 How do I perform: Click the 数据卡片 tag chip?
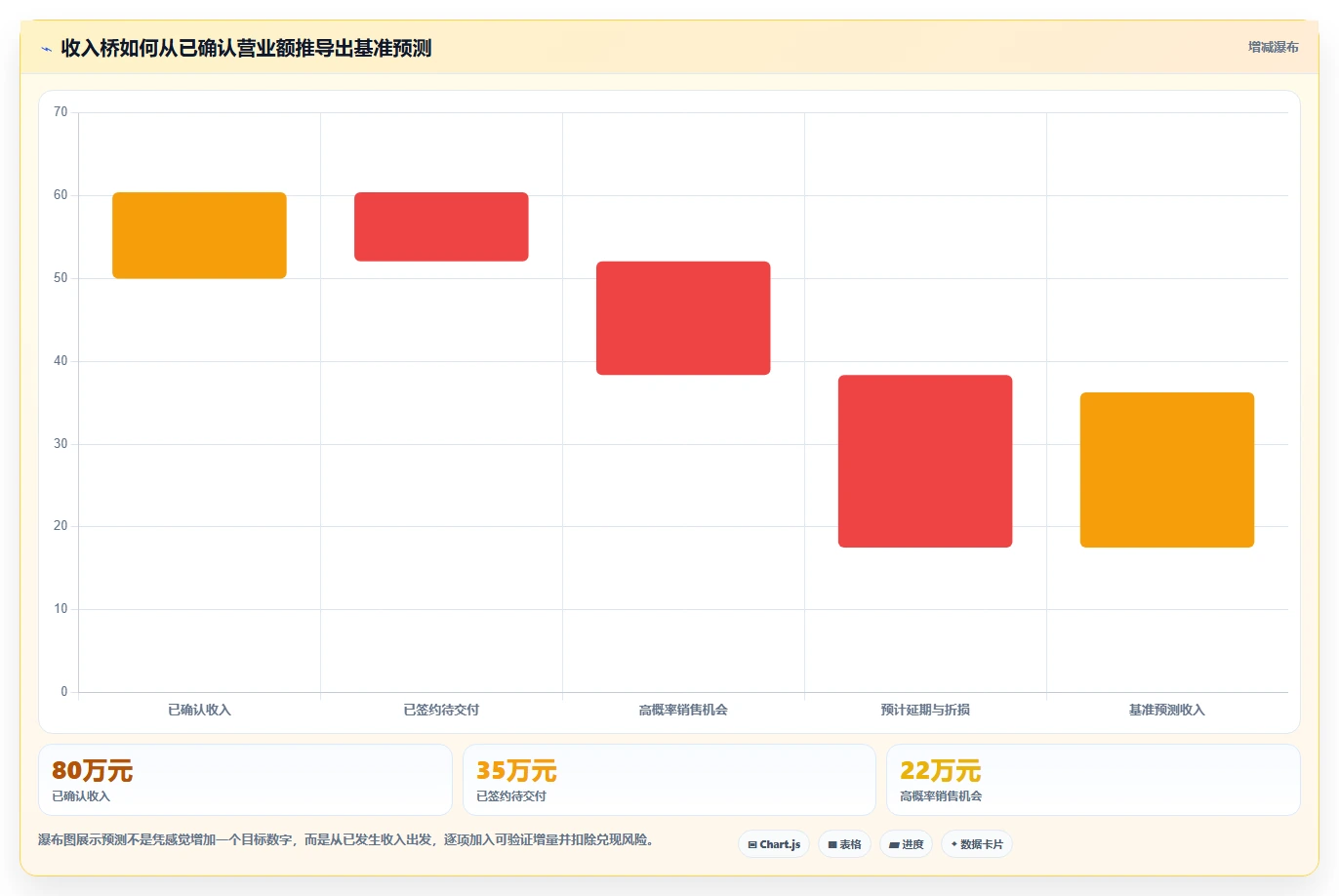(x=977, y=844)
